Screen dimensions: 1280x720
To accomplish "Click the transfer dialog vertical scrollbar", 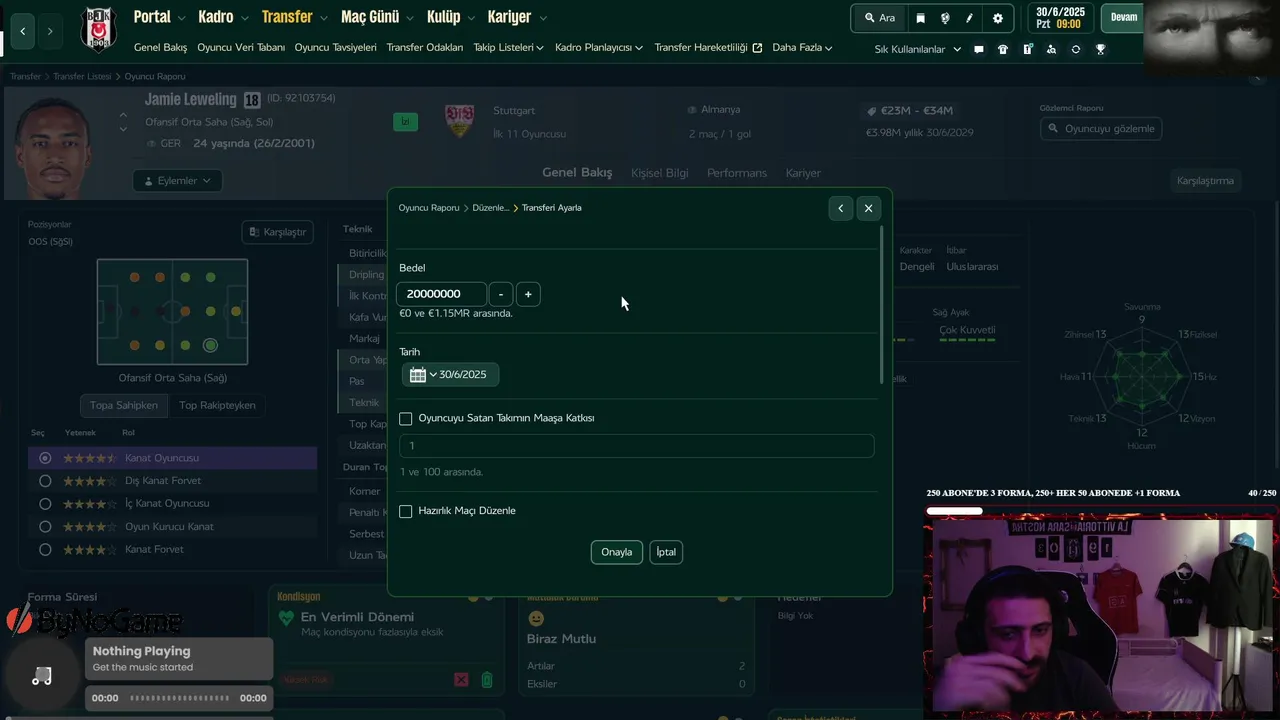I will [x=881, y=305].
